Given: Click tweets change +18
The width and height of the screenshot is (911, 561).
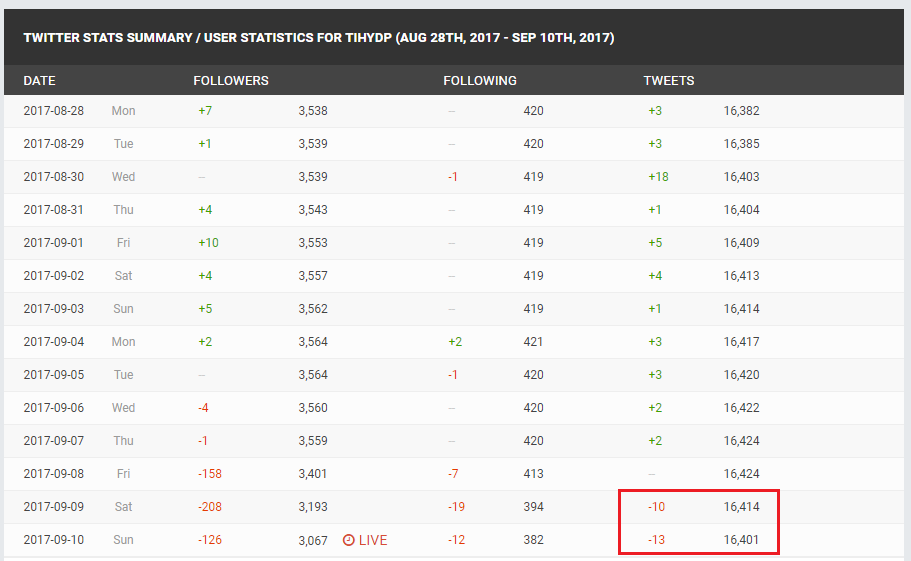Looking at the screenshot, I should (x=658, y=177).
